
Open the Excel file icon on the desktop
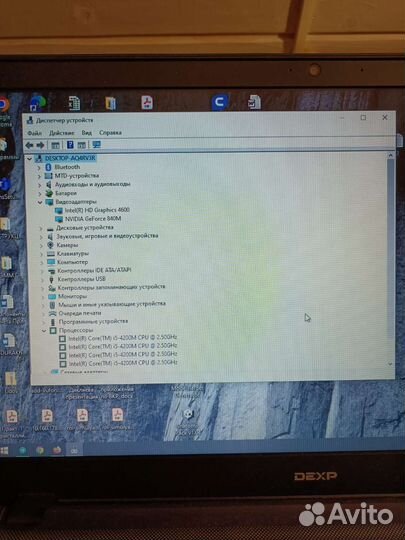[74, 103]
